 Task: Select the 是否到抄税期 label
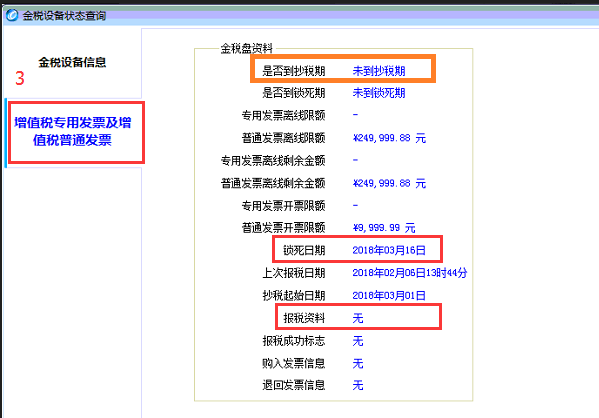click(294, 71)
